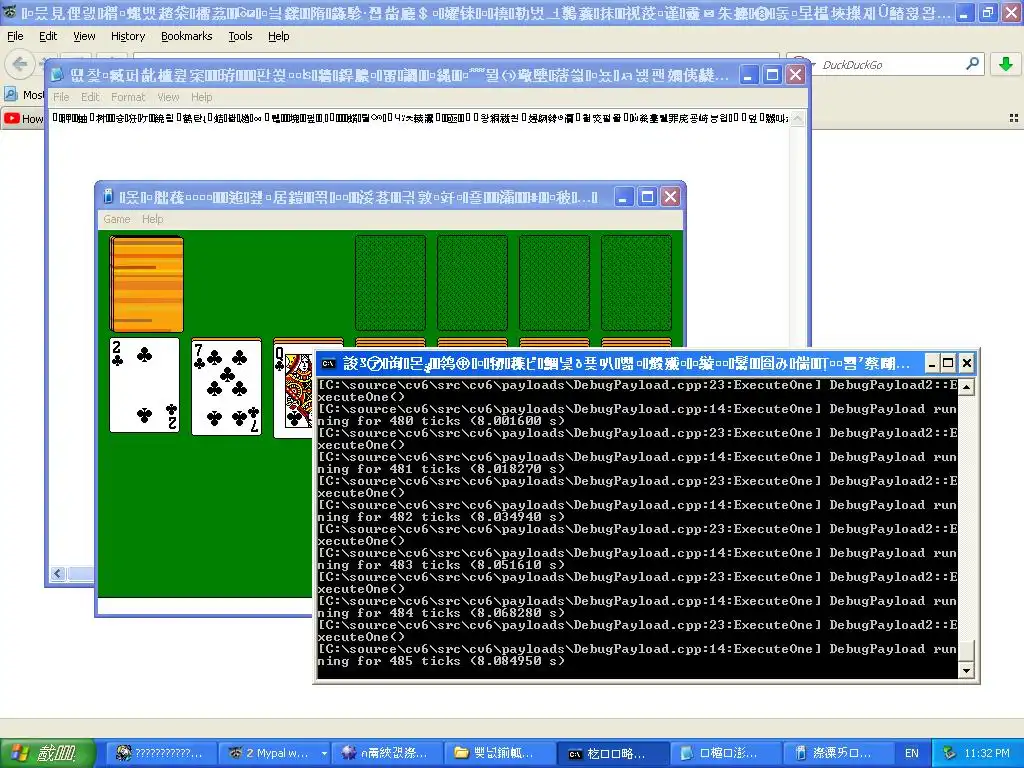
Task: Click the Notepad title bar document icon
Action: [57, 75]
